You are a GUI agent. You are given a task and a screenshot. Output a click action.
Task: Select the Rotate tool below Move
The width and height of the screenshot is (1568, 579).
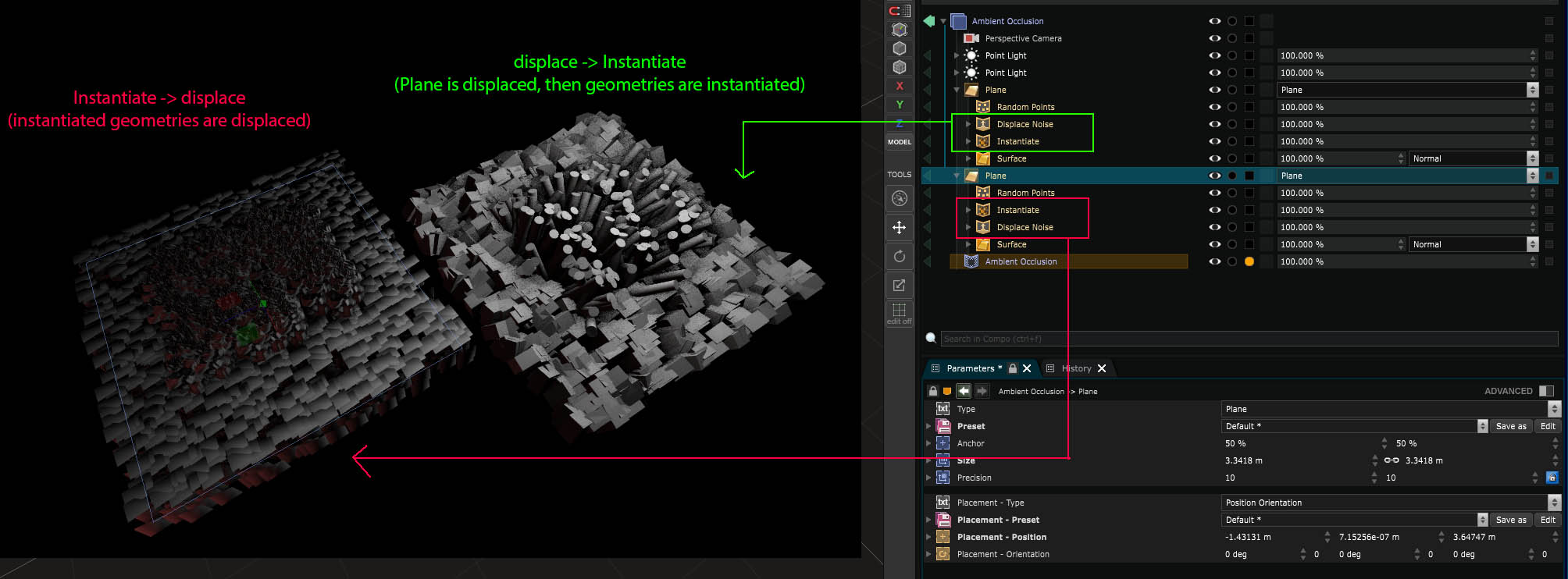click(900, 256)
